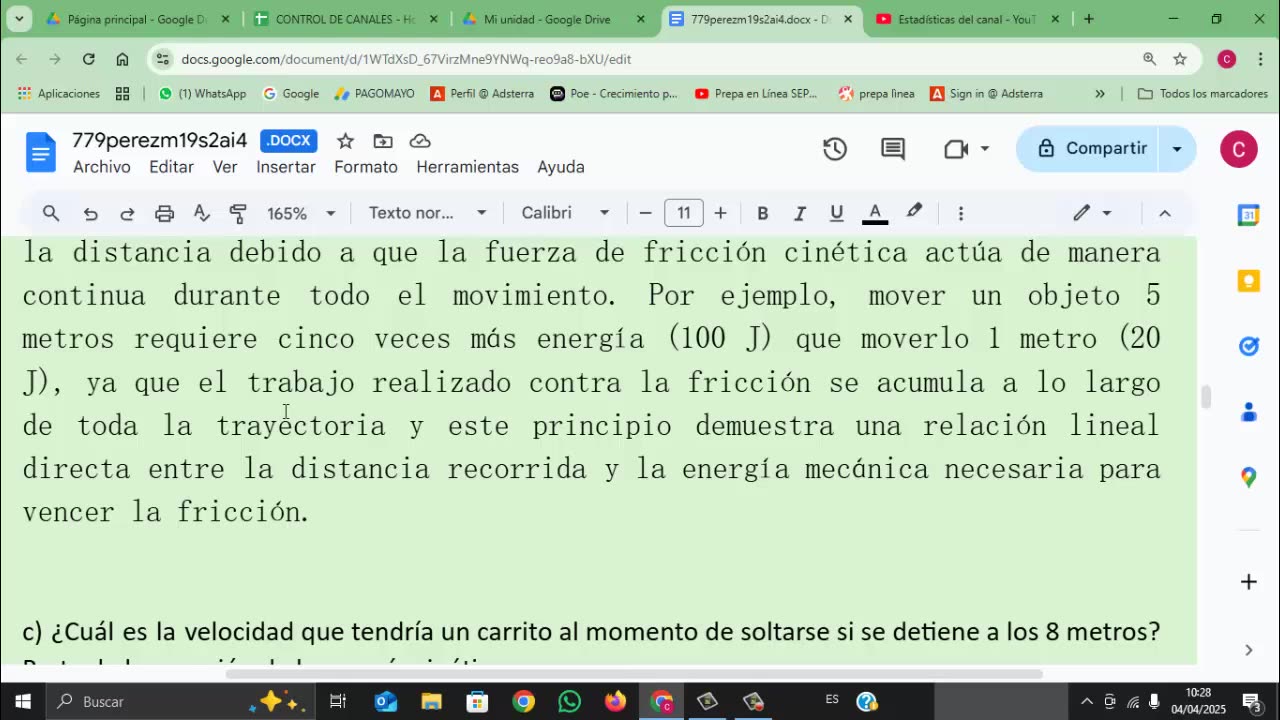Toggle bold formatting

click(x=762, y=213)
